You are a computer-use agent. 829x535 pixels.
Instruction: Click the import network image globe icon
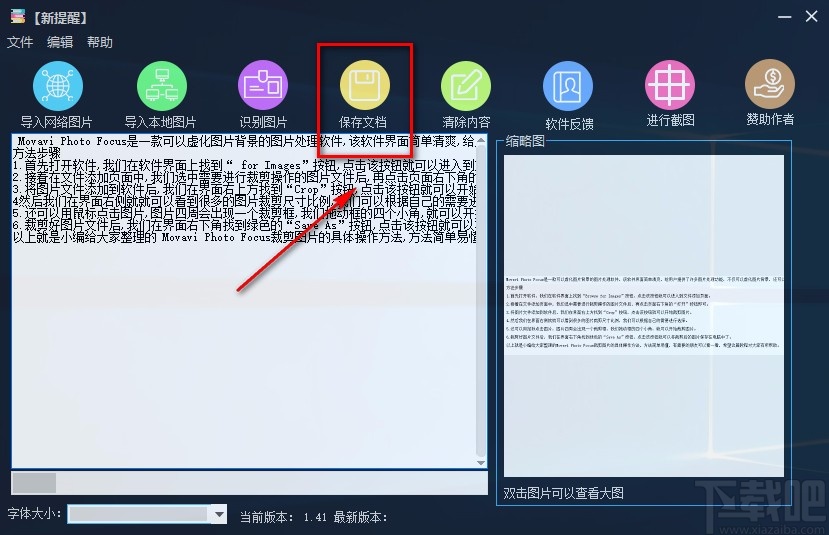point(58,86)
